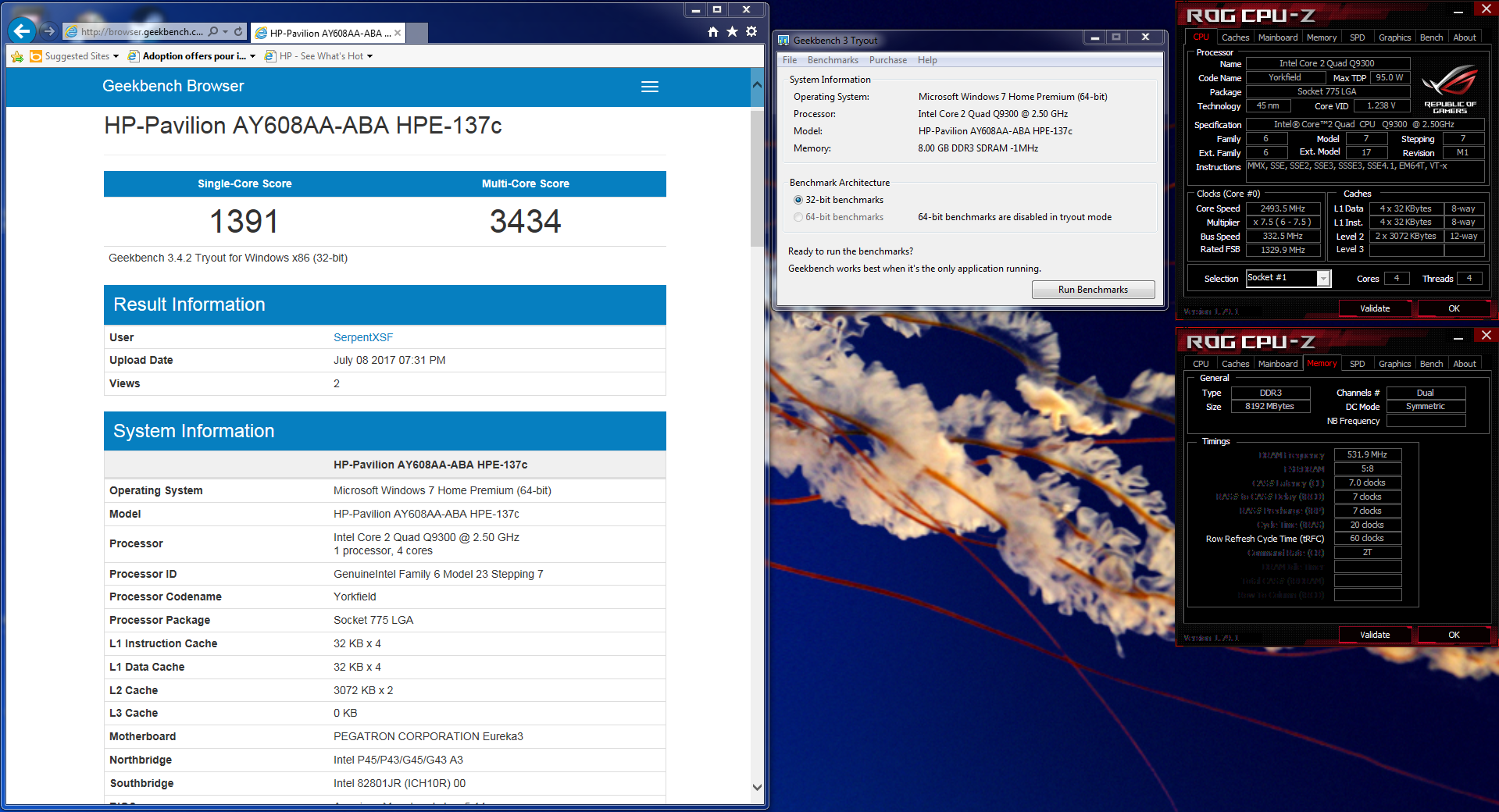Open the Geekbench File menu
The image size is (1499, 812).
(x=790, y=60)
